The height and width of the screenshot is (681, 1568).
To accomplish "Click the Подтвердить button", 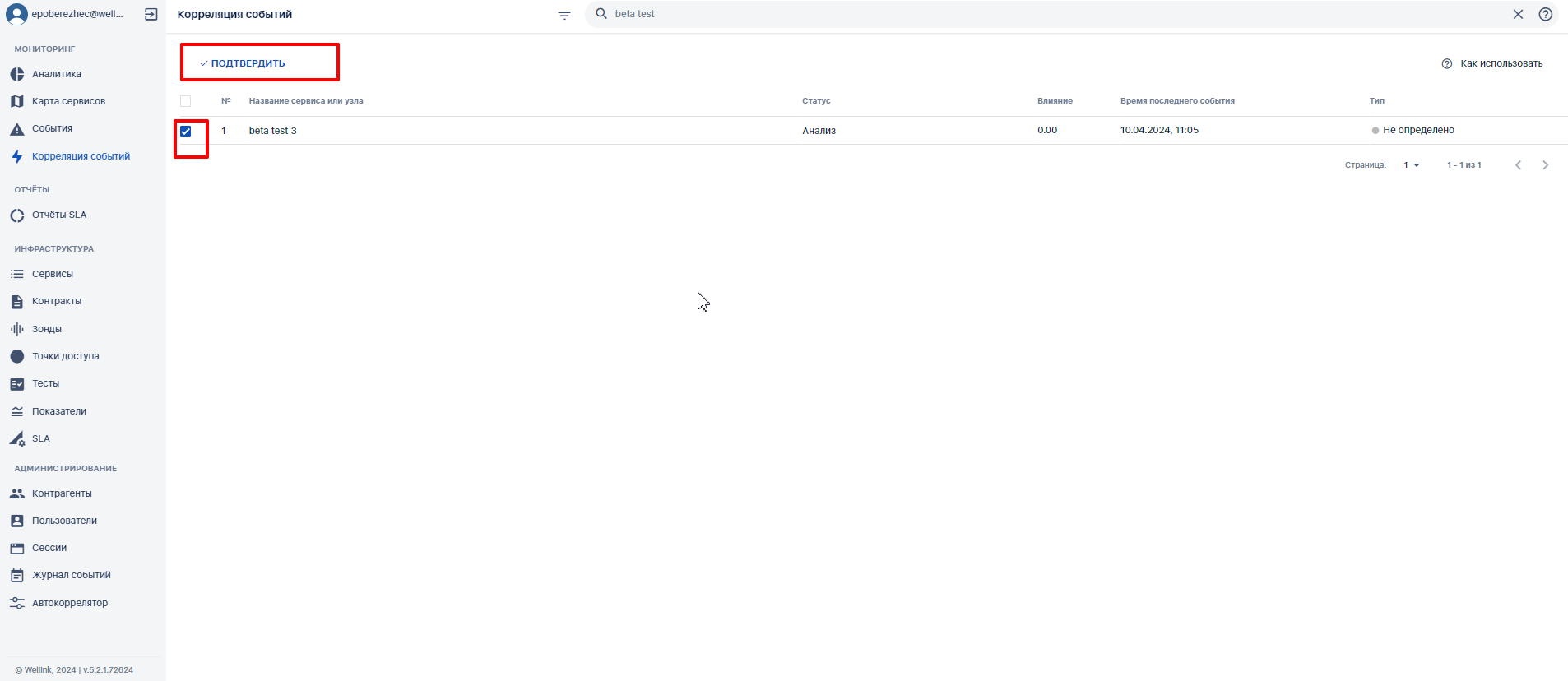I will [x=243, y=63].
